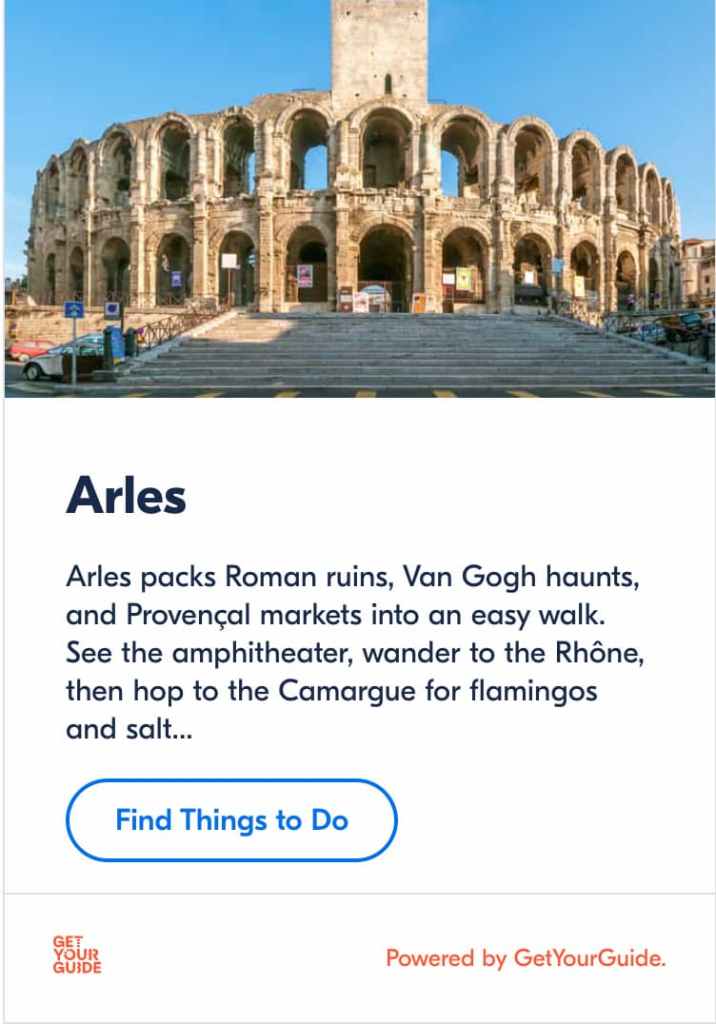This screenshot has width=716, height=1024.
Task: Click the GetYourGuide logo icon
Action: tap(77, 956)
